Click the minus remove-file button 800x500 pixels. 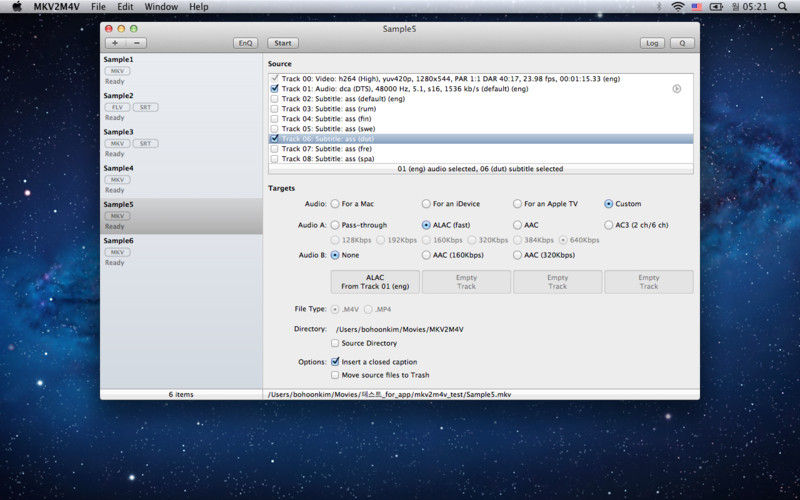(x=137, y=43)
